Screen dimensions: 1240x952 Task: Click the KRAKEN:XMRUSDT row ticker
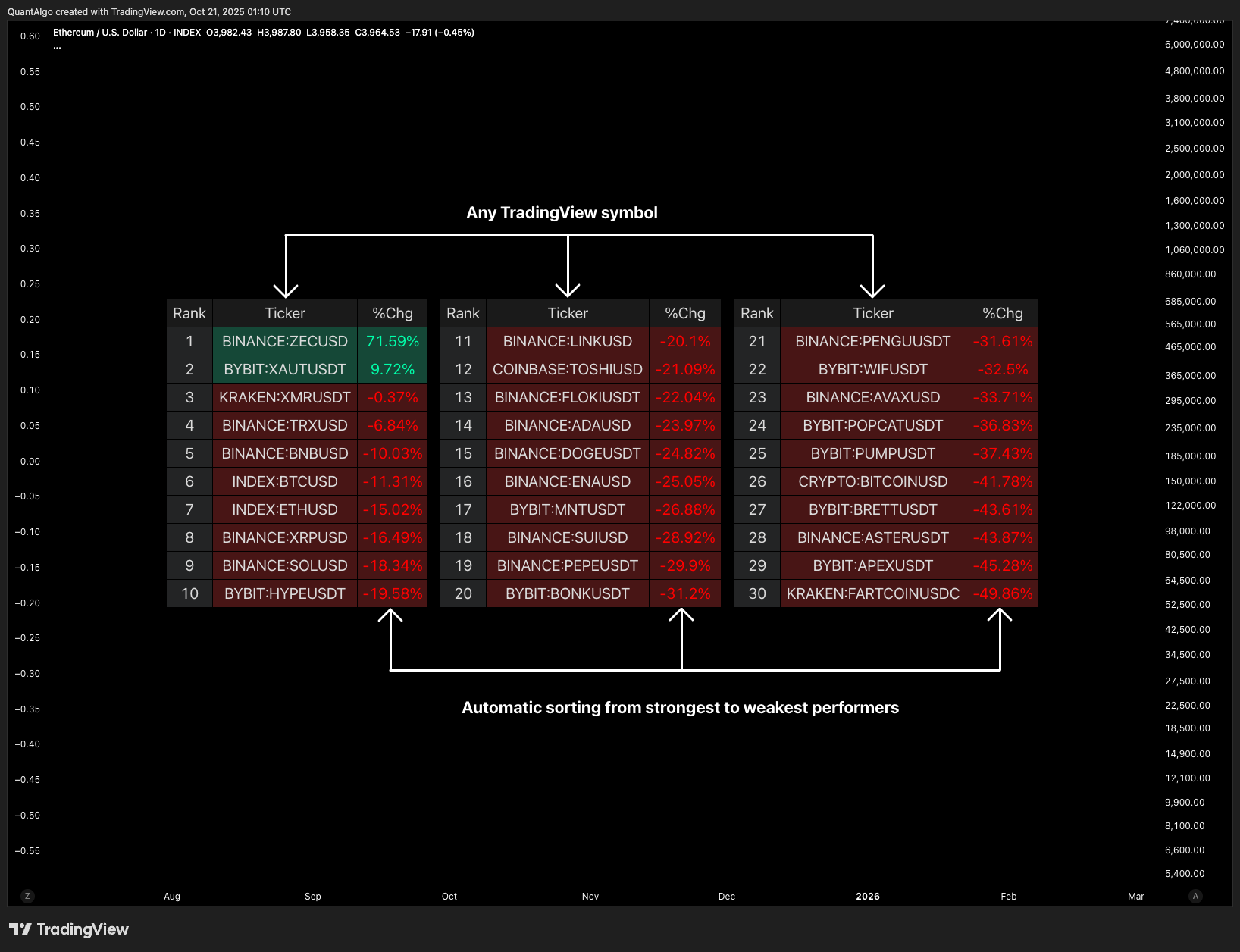click(285, 397)
